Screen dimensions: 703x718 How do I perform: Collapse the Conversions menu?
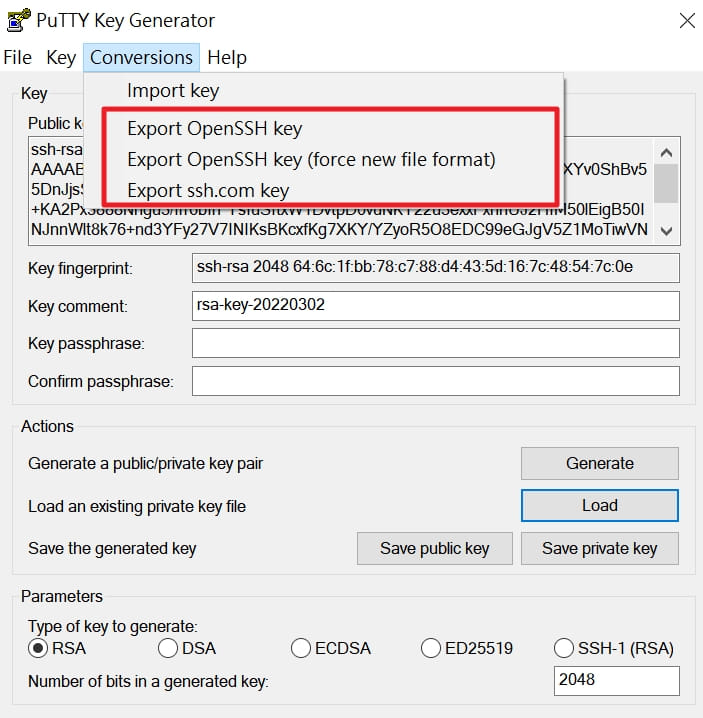pyautogui.click(x=141, y=58)
